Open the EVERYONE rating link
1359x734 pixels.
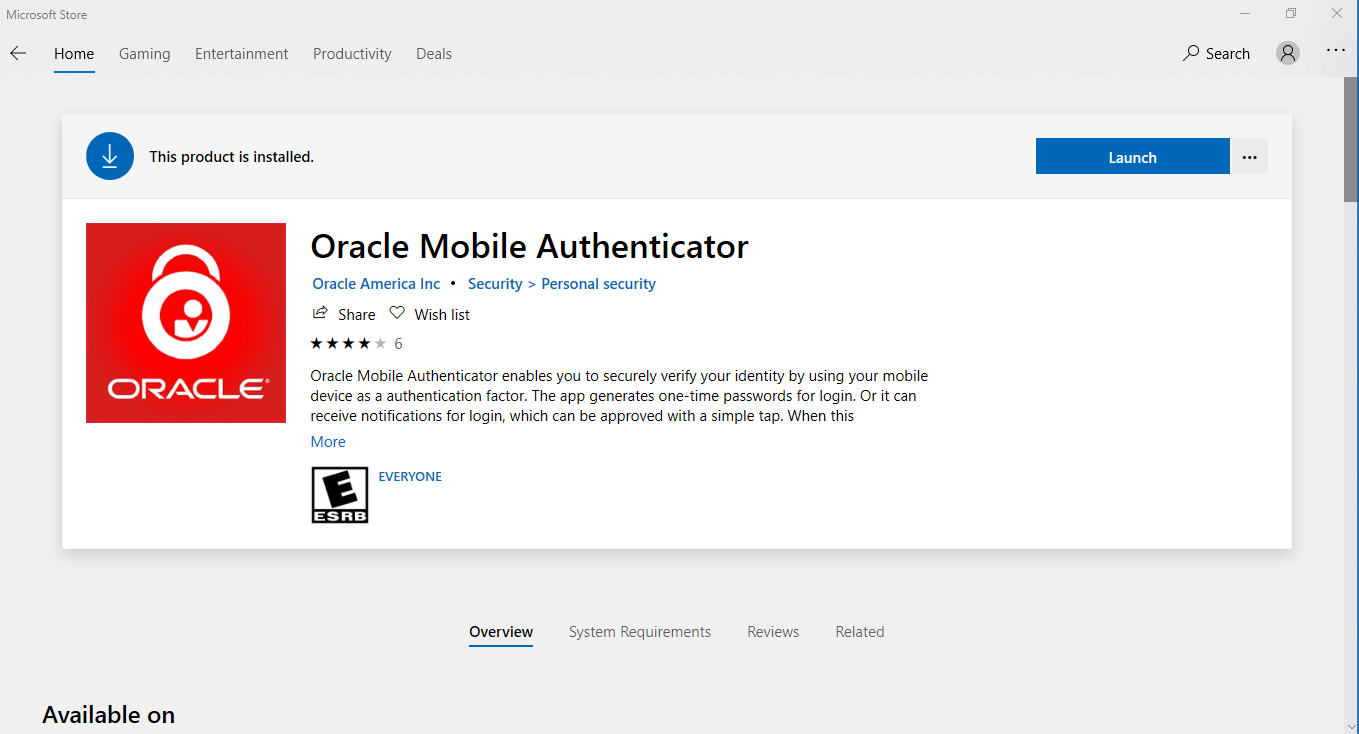click(410, 477)
